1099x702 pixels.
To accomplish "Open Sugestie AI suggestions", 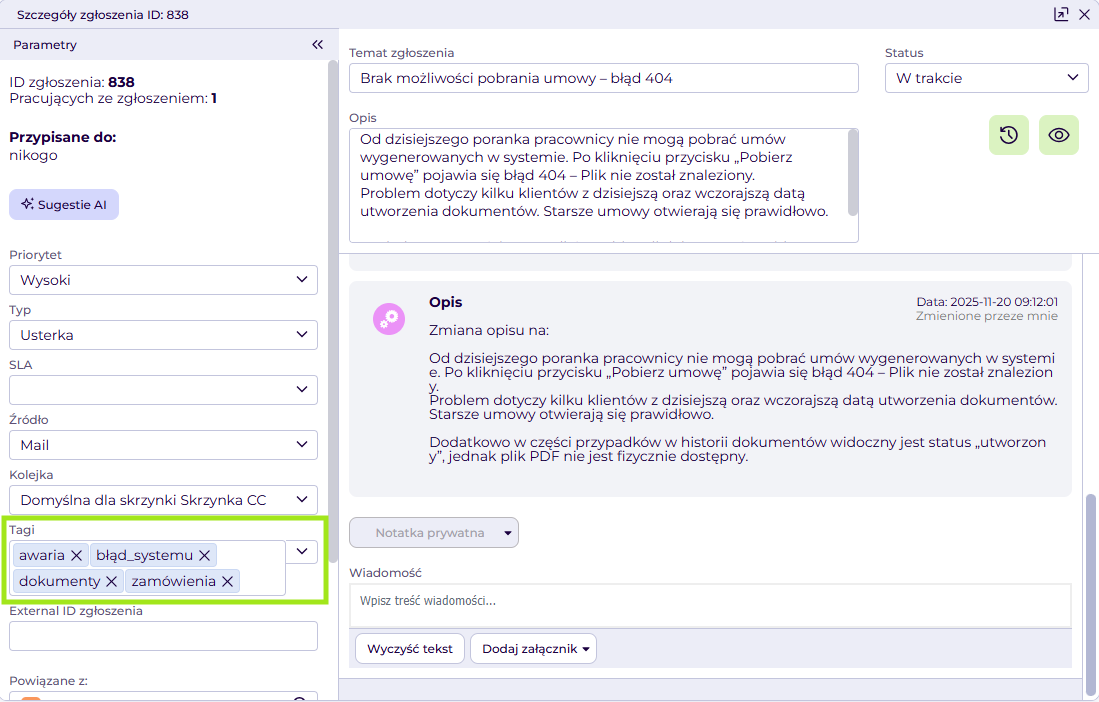I will (64, 205).
